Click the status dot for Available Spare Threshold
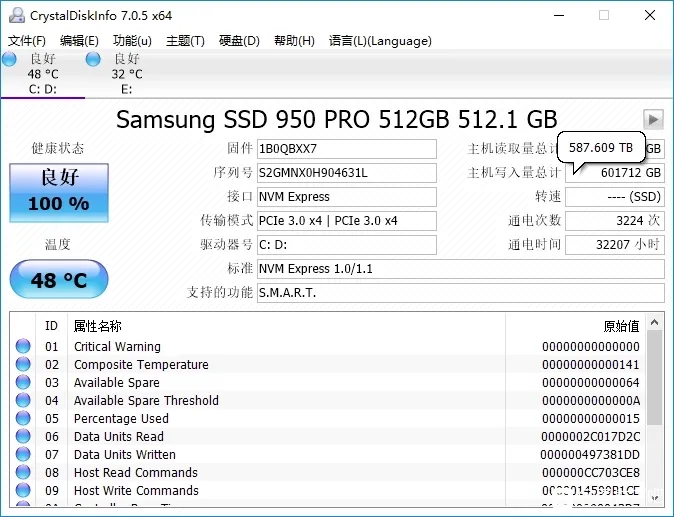This screenshot has height=517, width=674. tap(23, 400)
